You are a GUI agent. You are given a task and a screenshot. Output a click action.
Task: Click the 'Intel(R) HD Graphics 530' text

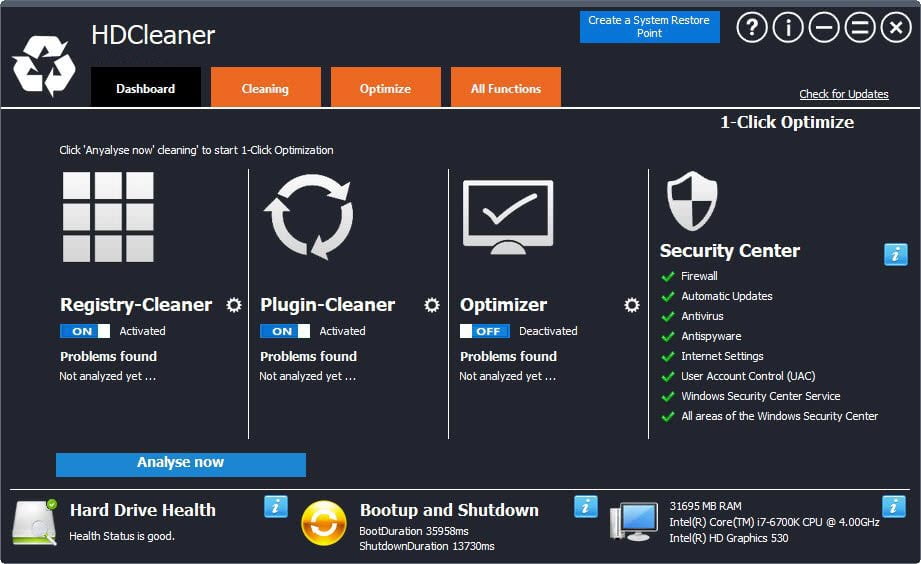[729, 538]
